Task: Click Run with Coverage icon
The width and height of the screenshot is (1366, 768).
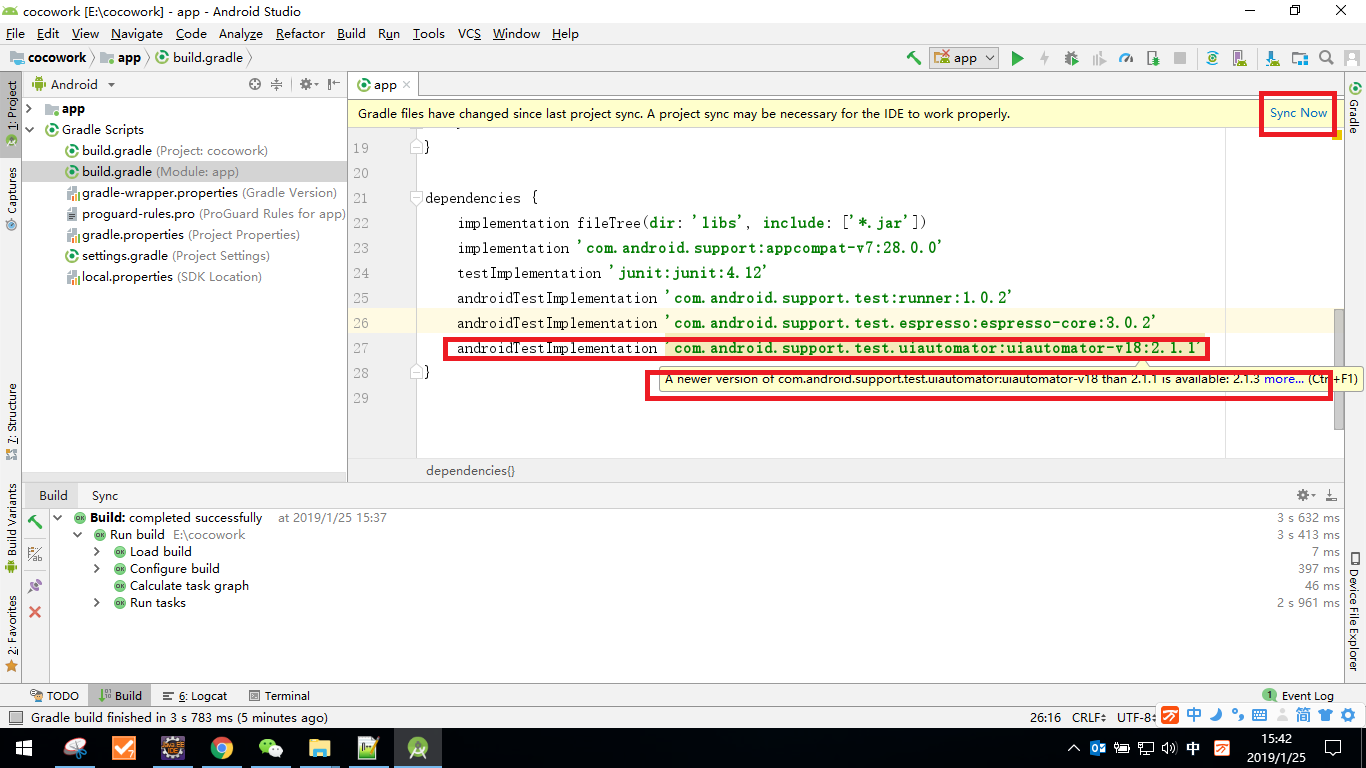Action: [1099, 58]
